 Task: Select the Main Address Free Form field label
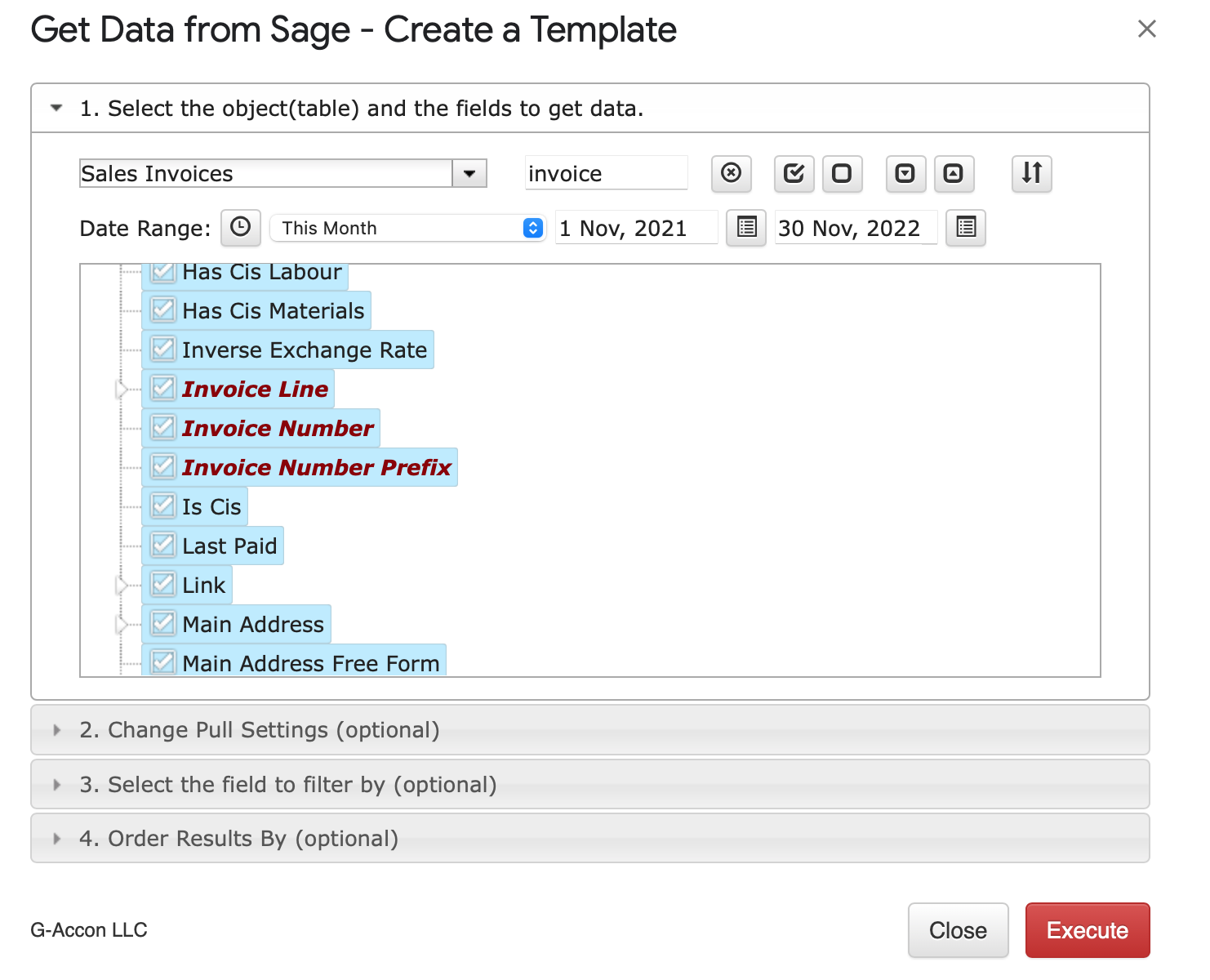[x=311, y=662]
